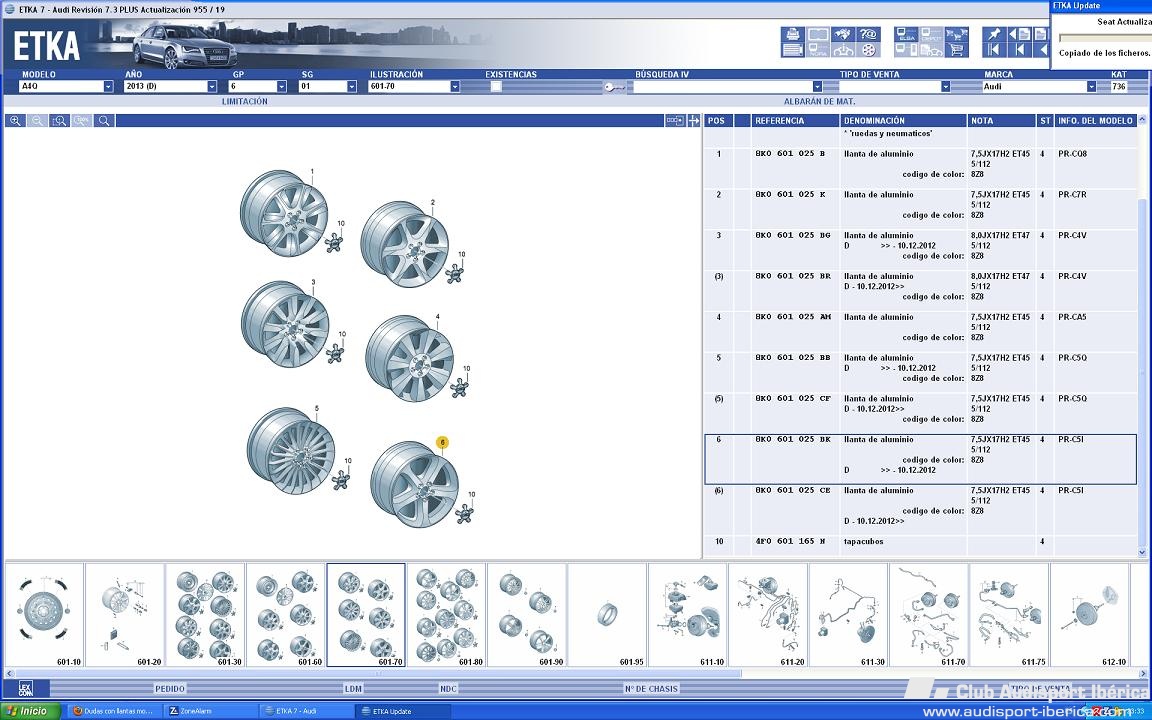Click the multiple shopping carts icon

(957, 34)
